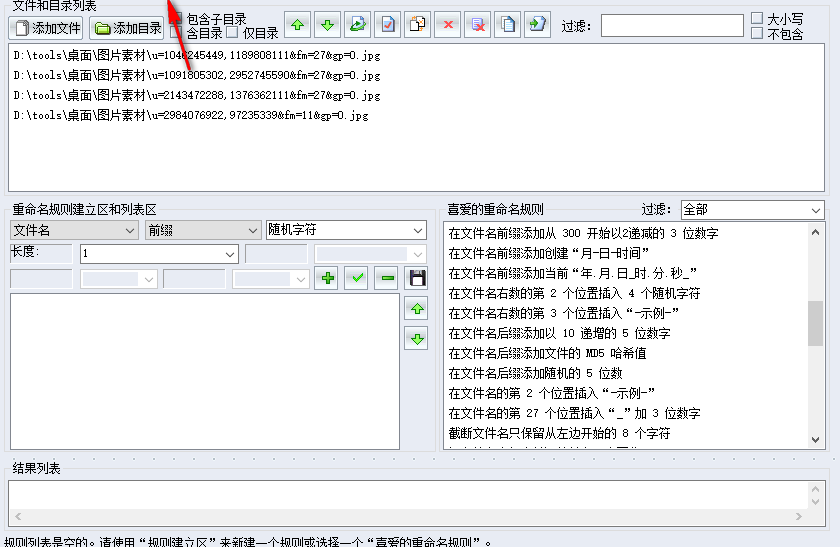The height and width of the screenshot is (547, 840).
Task: Toggle the 包含子目录 checkbox
Action: click(x=178, y=19)
